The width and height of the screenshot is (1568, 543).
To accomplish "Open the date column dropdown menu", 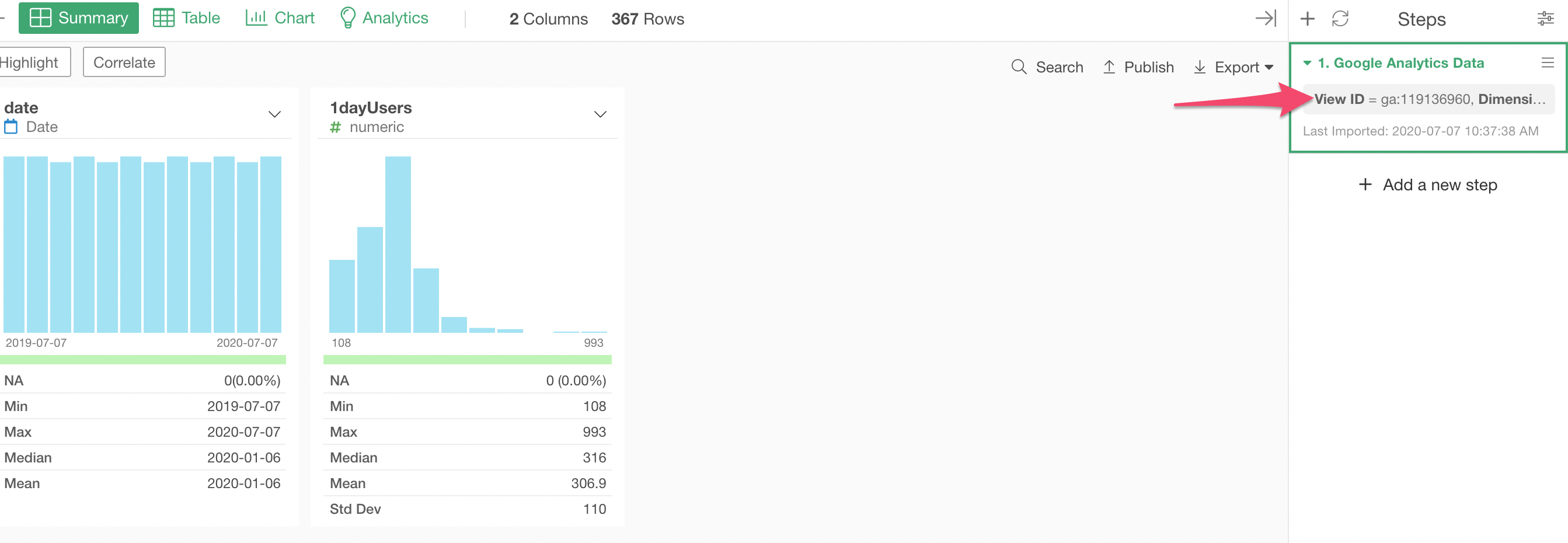I will pyautogui.click(x=274, y=114).
